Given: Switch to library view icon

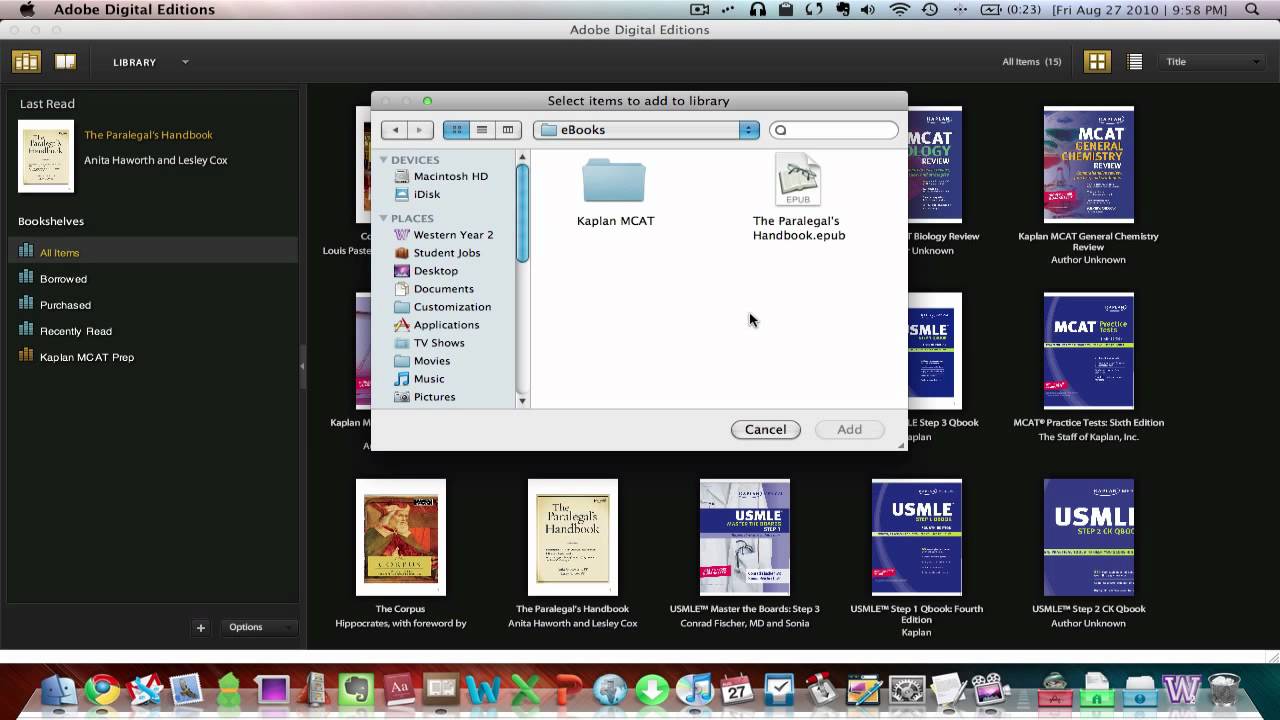Looking at the screenshot, I should point(26,62).
